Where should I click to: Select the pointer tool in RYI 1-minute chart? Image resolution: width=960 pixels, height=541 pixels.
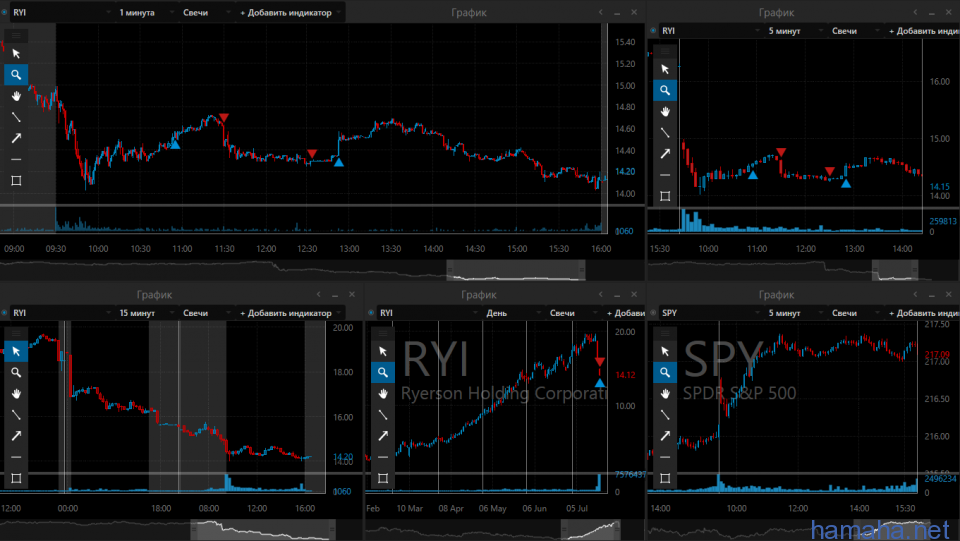[16, 54]
